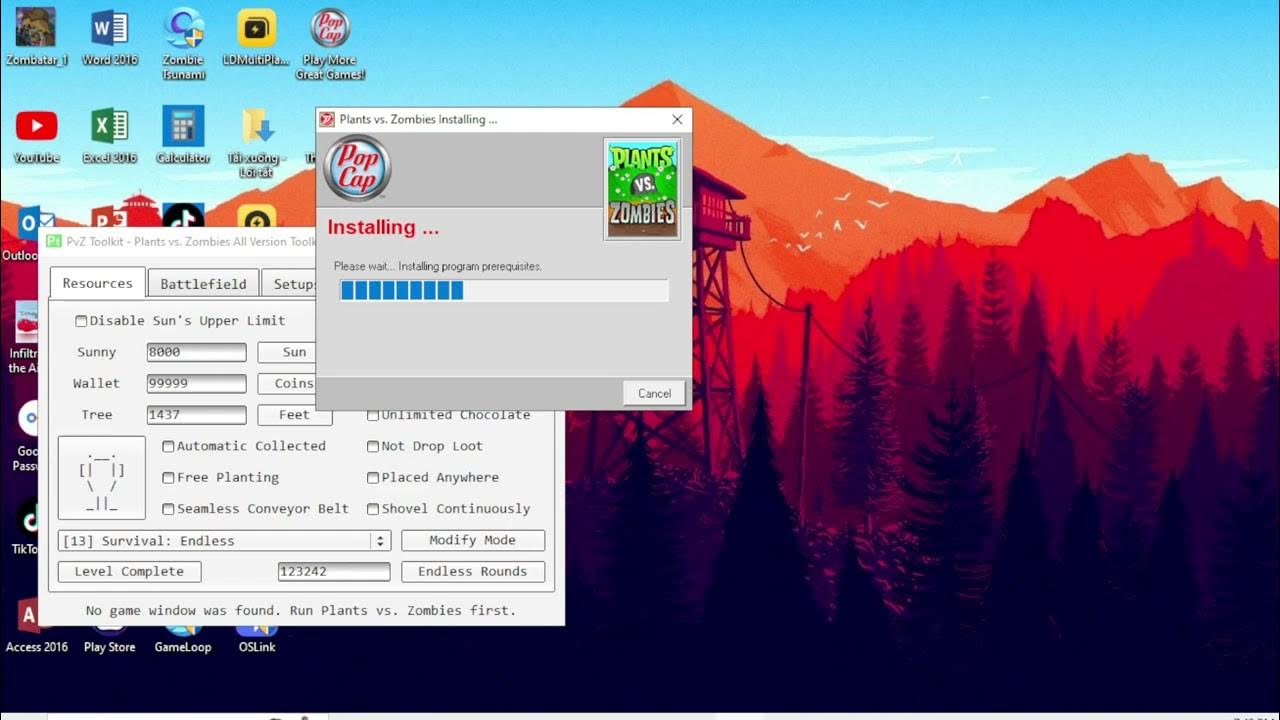Launch Excel 2016 from the desktop
Image resolution: width=1280 pixels, height=720 pixels.
click(x=110, y=135)
